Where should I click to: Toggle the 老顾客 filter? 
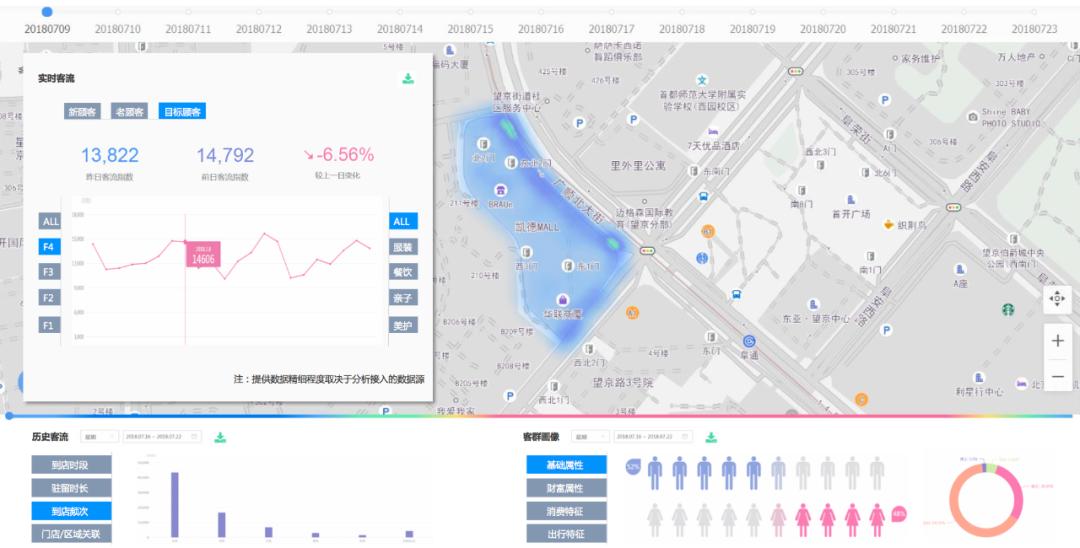129,112
